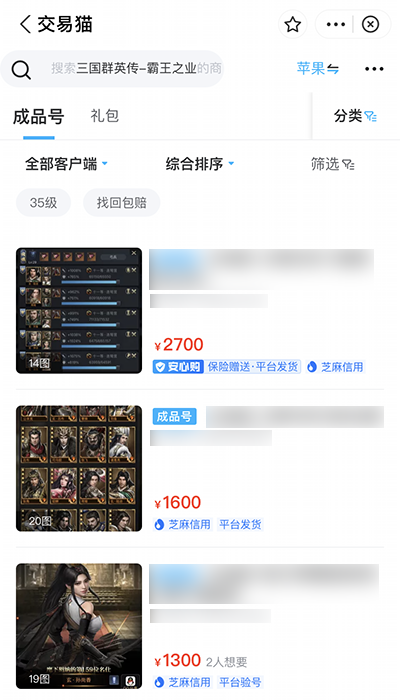Open the ¥2700 listing thumbnail with 14图
This screenshot has height=700, width=400.
point(79,311)
